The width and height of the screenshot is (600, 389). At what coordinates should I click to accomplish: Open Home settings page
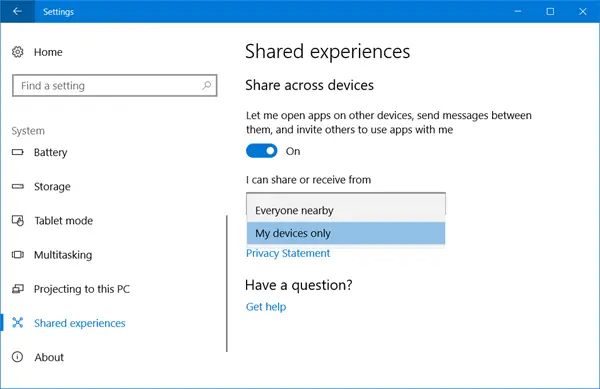point(48,52)
